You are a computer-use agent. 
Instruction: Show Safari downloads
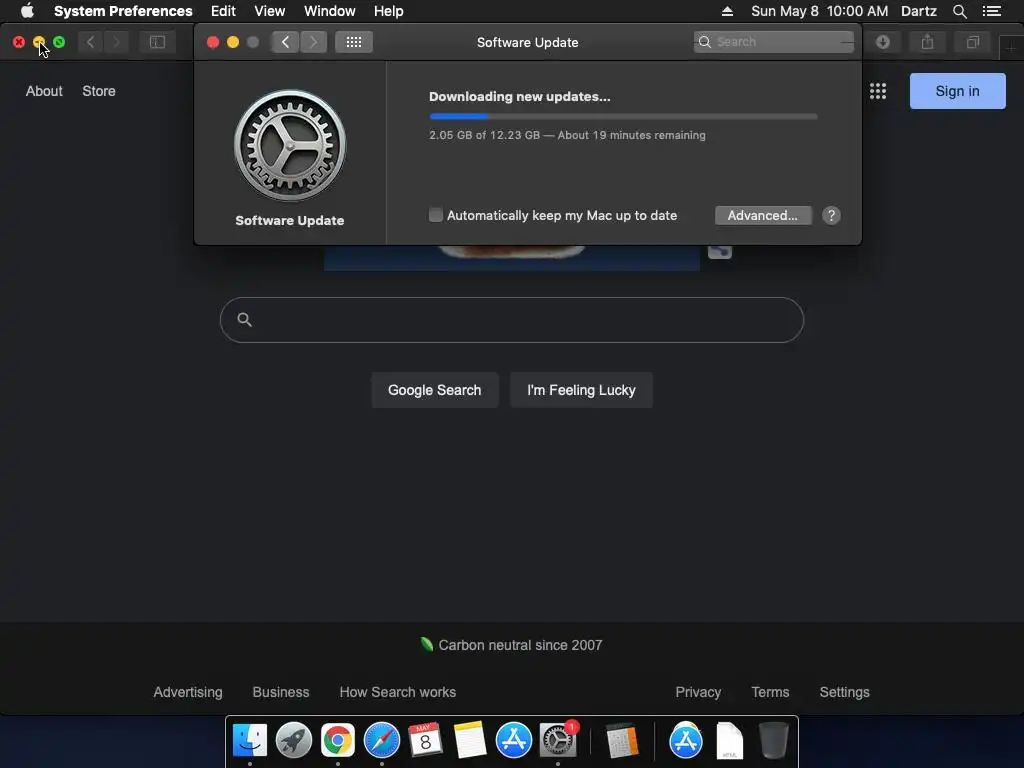tap(882, 42)
